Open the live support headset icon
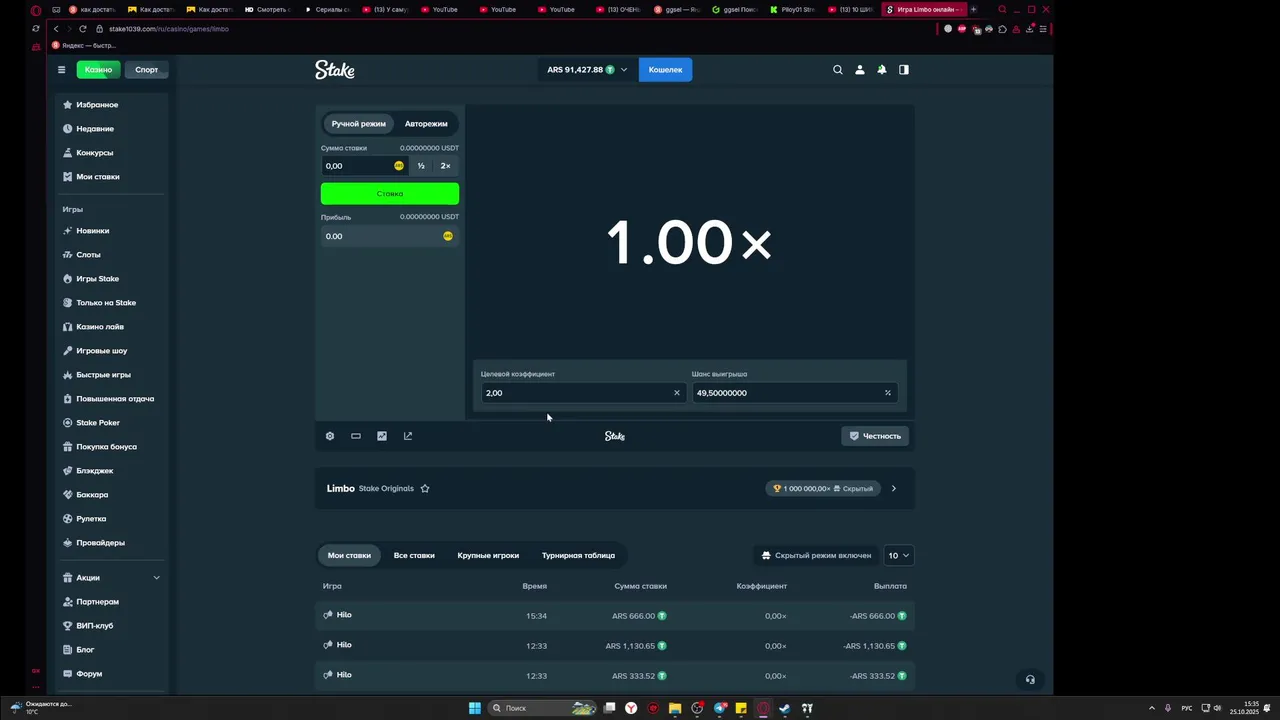This screenshot has width=1280, height=720. pyautogui.click(x=1030, y=680)
